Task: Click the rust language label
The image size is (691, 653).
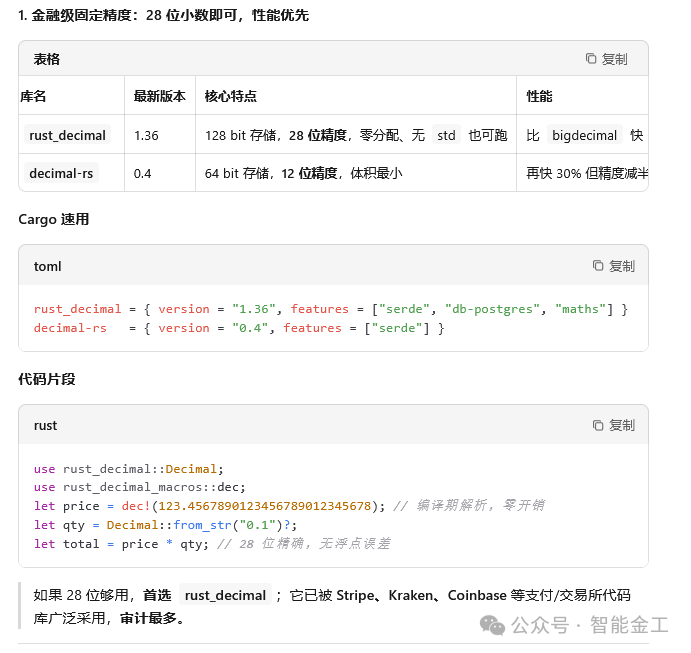Action: click(x=45, y=425)
